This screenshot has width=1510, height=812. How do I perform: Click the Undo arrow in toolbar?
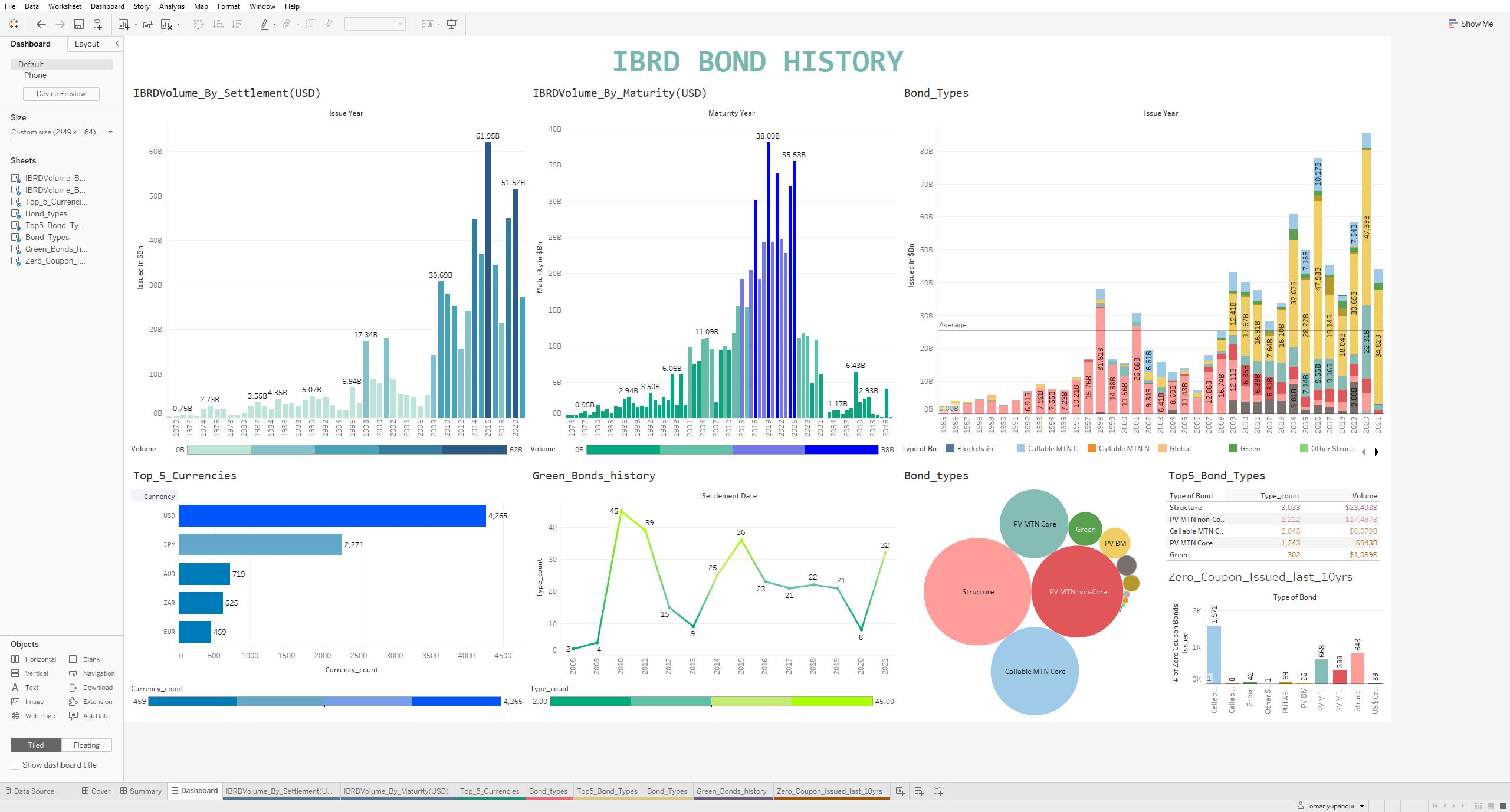pos(40,24)
